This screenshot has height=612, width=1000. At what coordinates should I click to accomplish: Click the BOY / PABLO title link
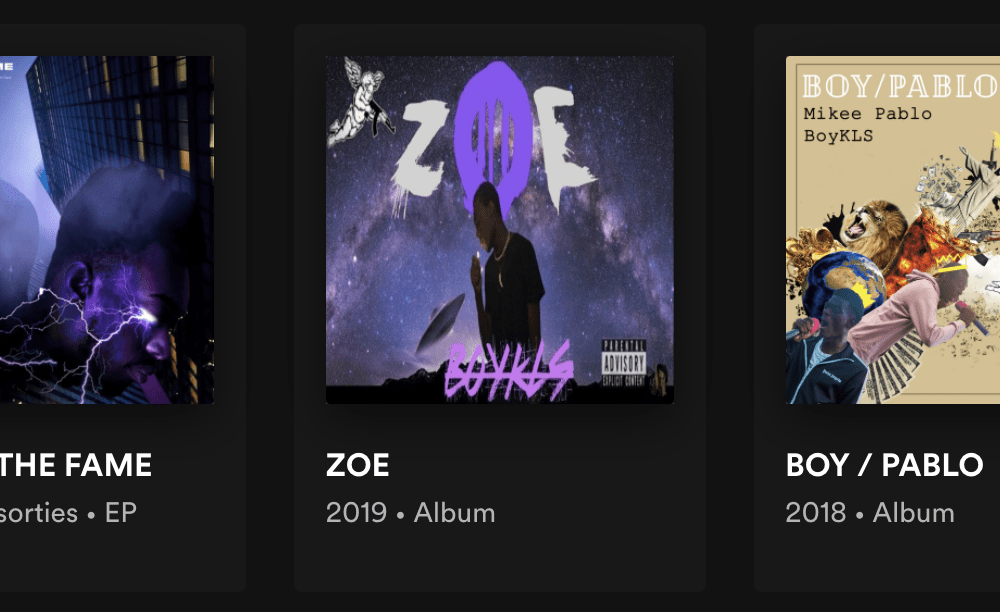(885, 465)
